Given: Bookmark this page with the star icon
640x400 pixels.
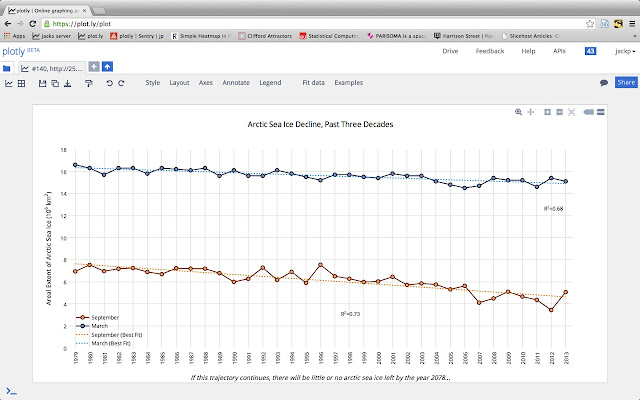Looking at the screenshot, I should [589, 24].
